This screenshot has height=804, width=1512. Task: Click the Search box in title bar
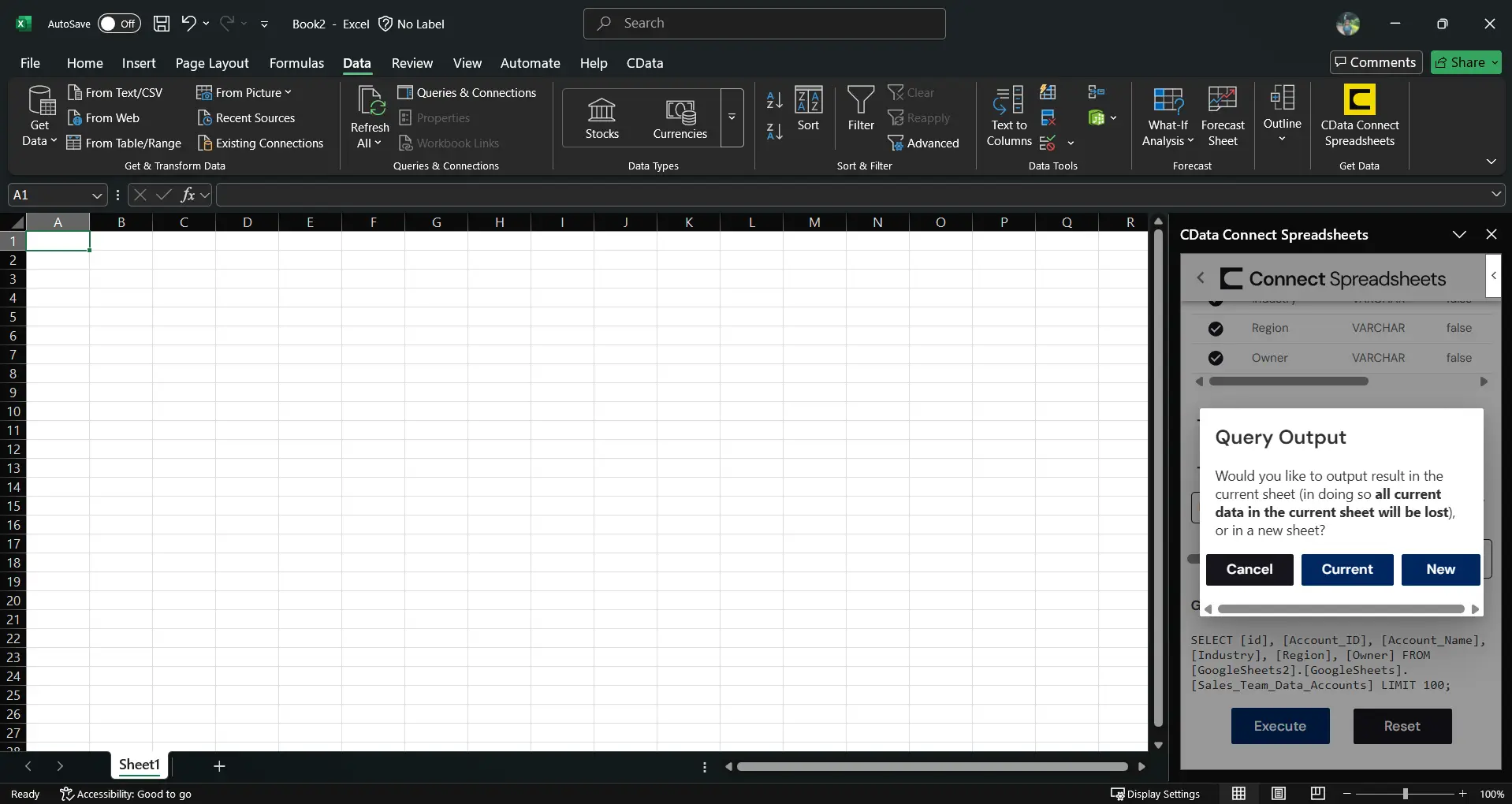764,24
